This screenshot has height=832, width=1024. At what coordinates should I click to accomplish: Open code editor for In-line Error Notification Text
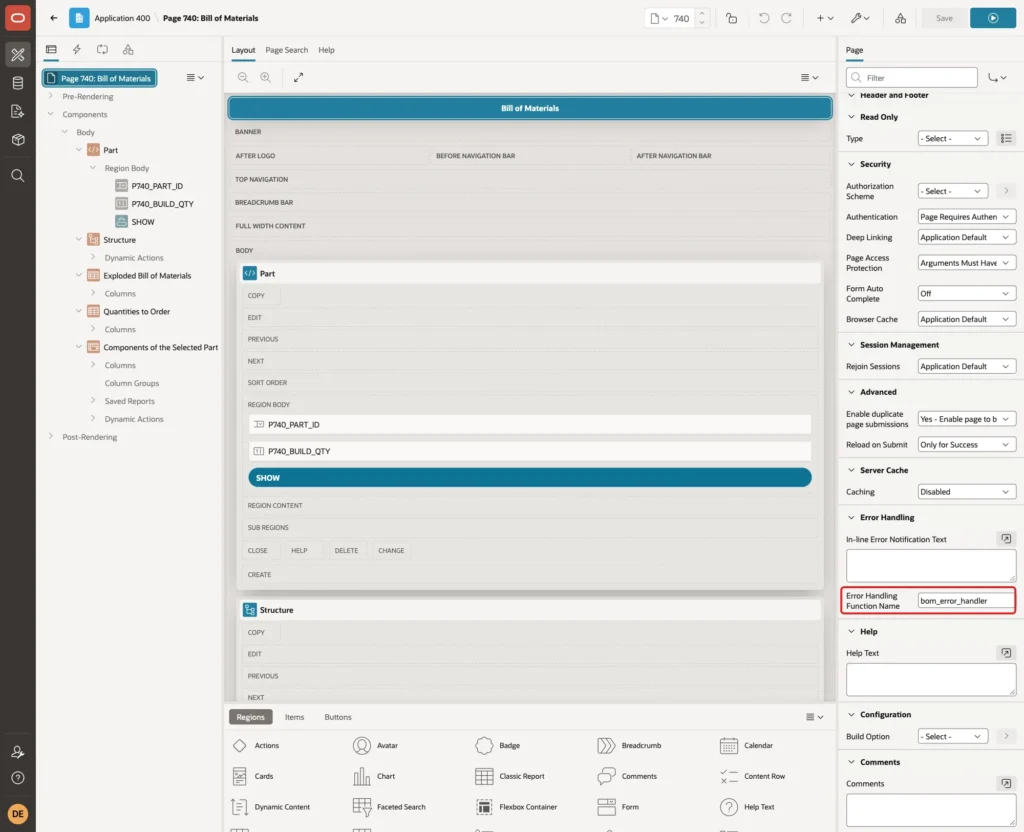(x=1006, y=539)
